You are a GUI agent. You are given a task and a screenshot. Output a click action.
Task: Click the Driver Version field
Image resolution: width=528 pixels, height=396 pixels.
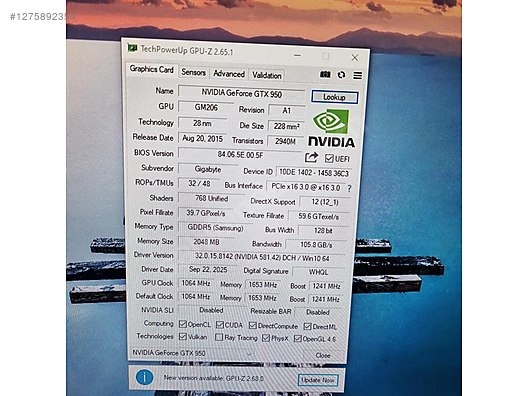(x=262, y=257)
